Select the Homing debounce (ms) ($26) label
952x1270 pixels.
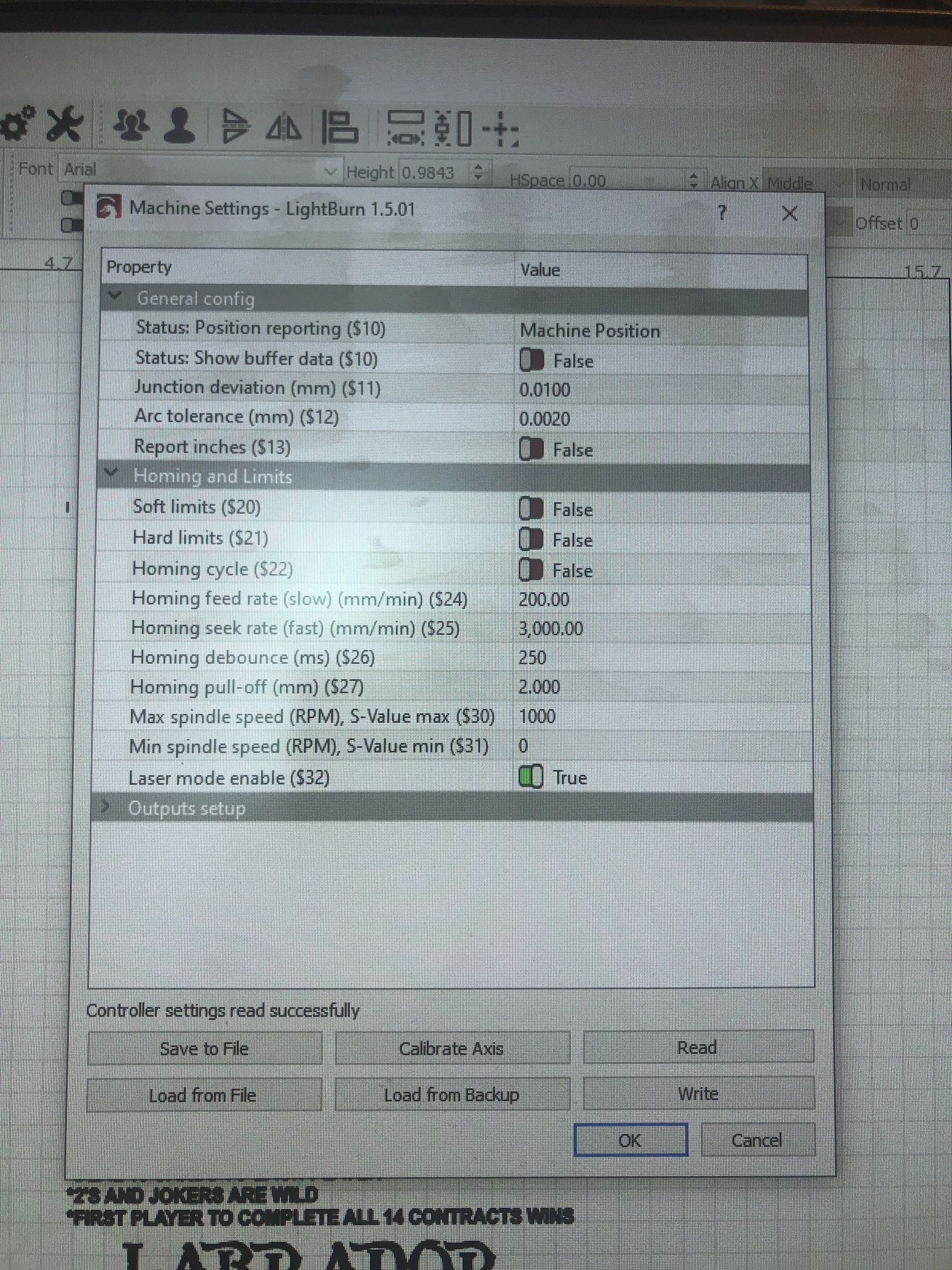click(x=253, y=657)
